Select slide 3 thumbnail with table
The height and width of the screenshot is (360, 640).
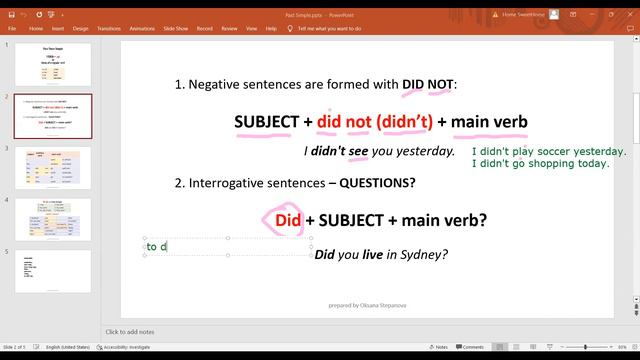point(53,168)
